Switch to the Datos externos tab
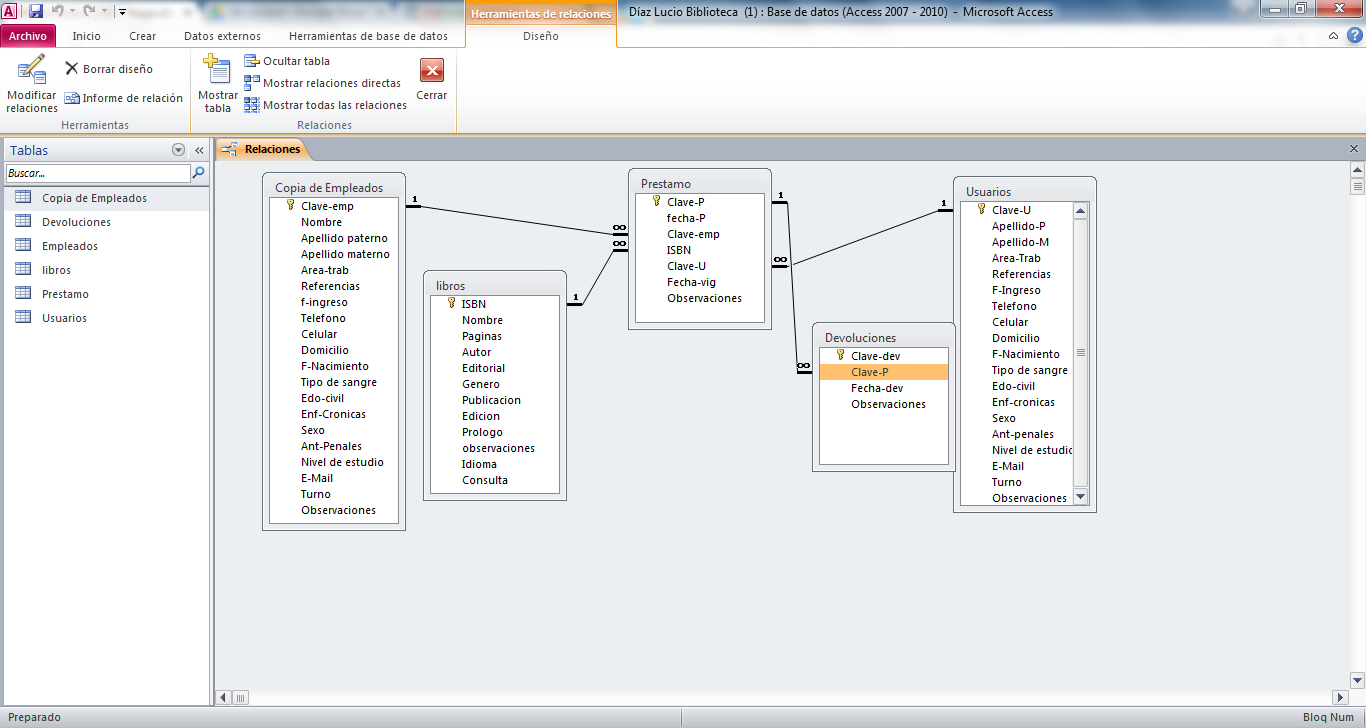The width and height of the screenshot is (1366, 728). pyautogui.click(x=222, y=36)
